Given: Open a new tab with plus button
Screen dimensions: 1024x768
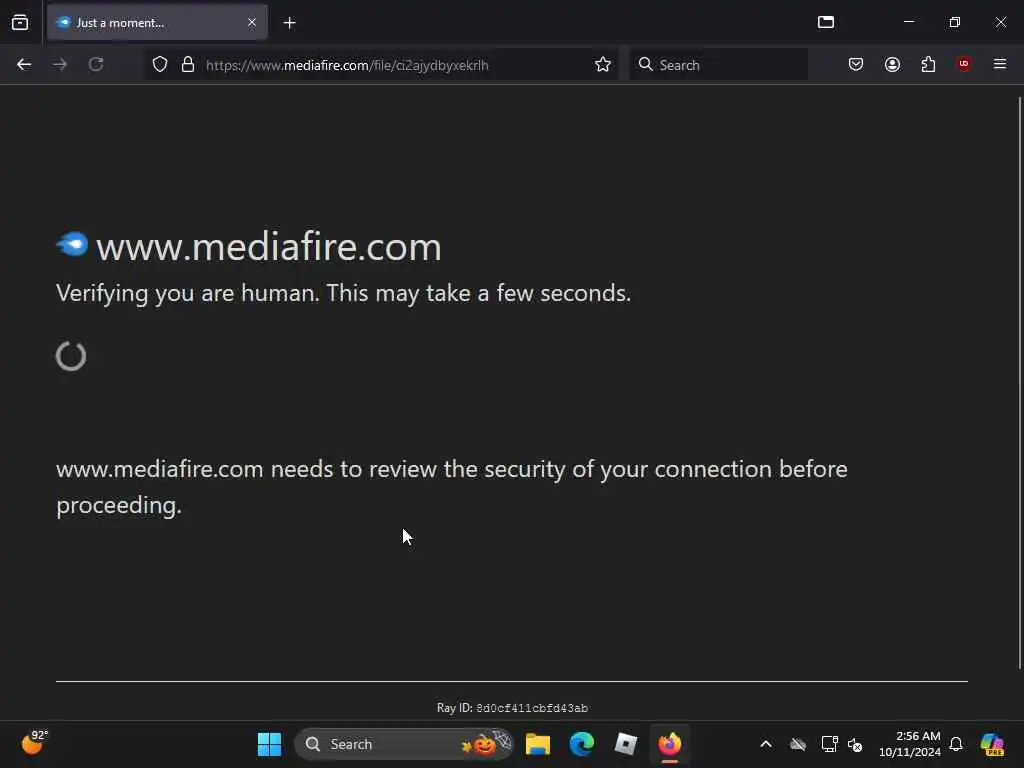Looking at the screenshot, I should [289, 23].
